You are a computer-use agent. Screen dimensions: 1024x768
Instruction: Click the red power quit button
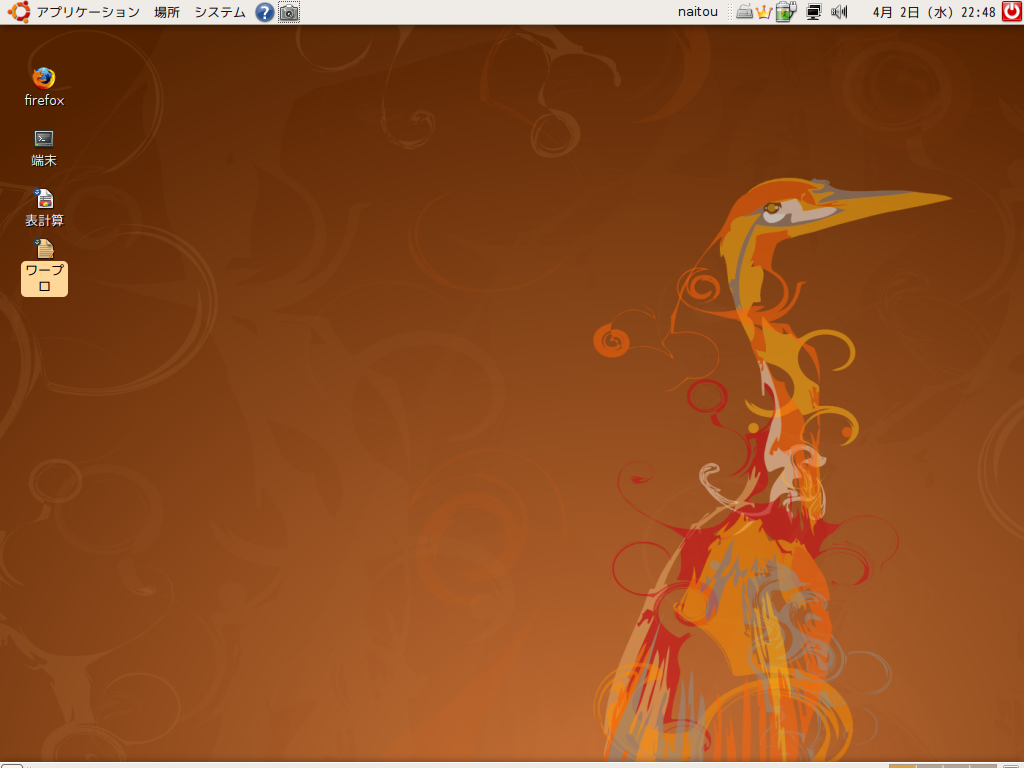(x=1012, y=12)
